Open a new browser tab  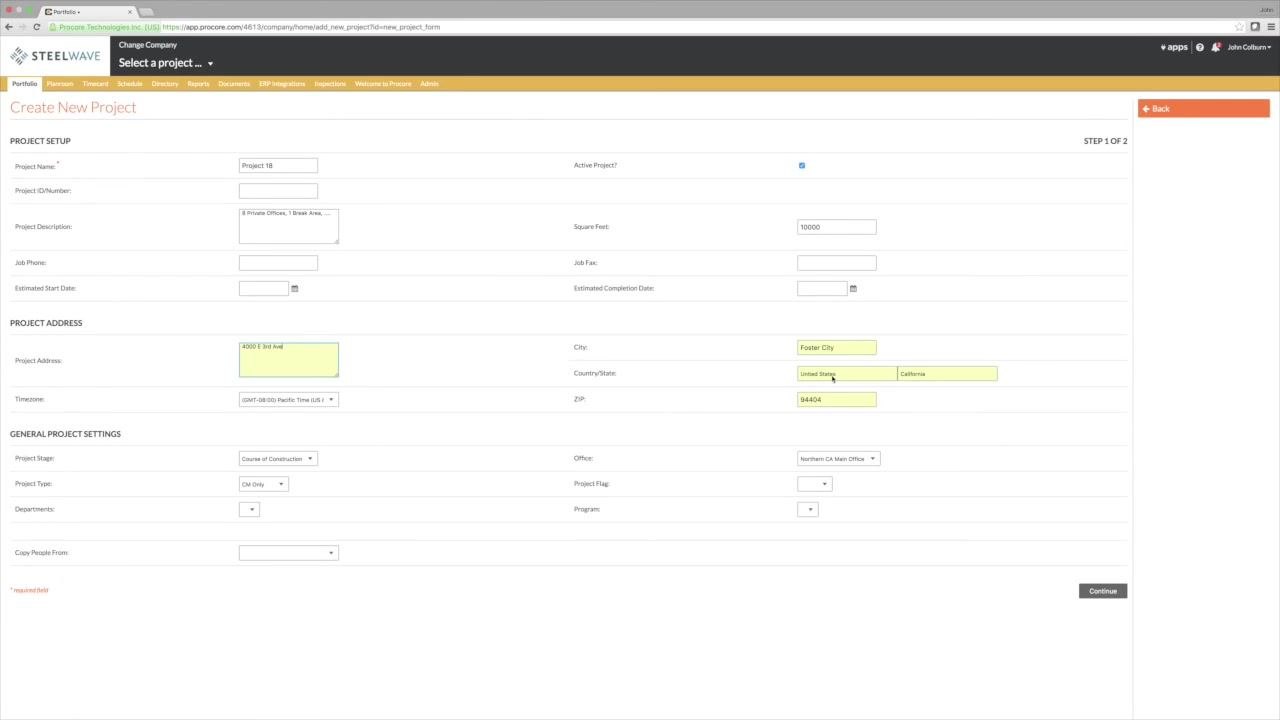tap(146, 12)
